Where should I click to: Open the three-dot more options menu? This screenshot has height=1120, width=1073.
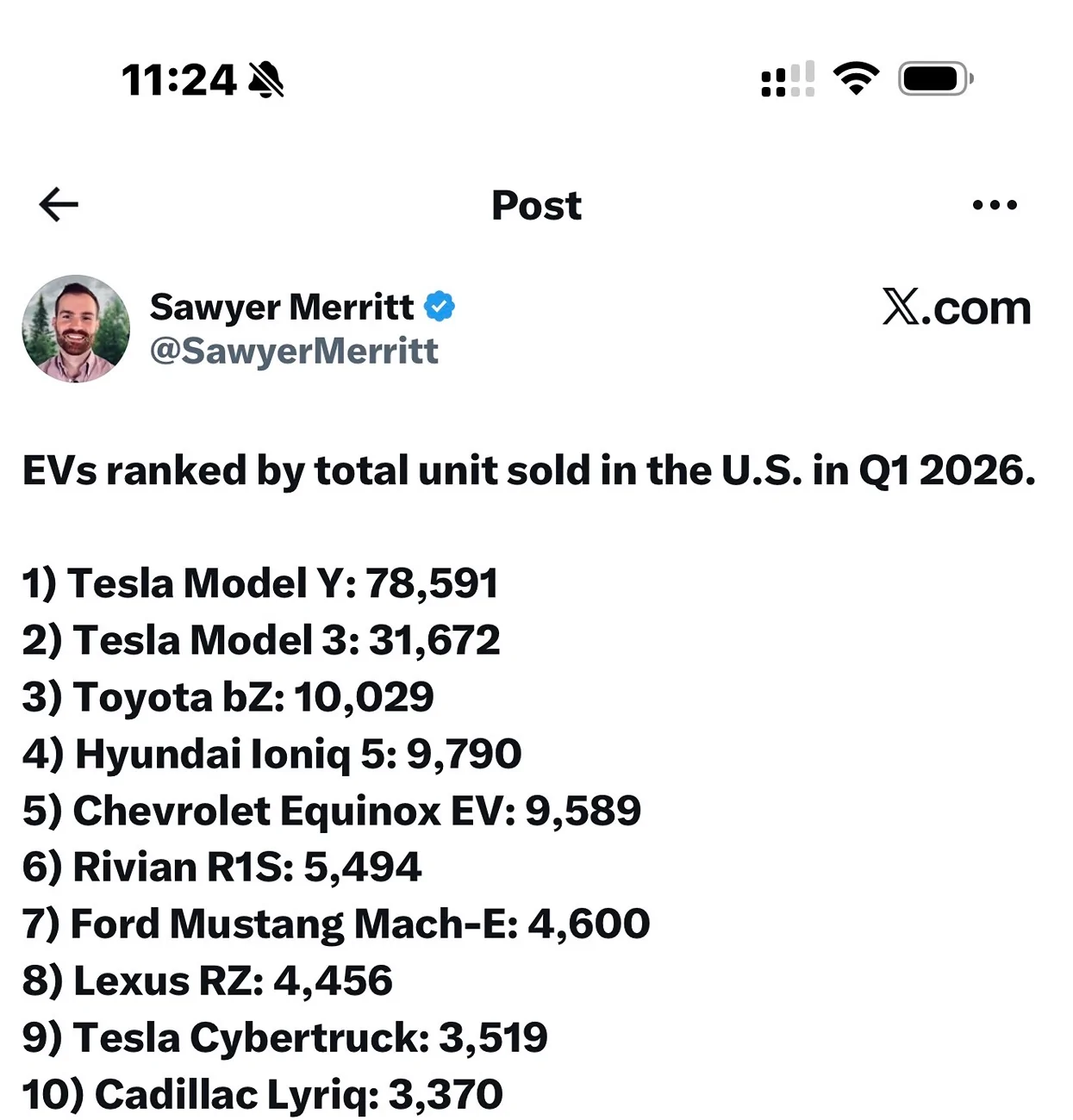coord(995,205)
